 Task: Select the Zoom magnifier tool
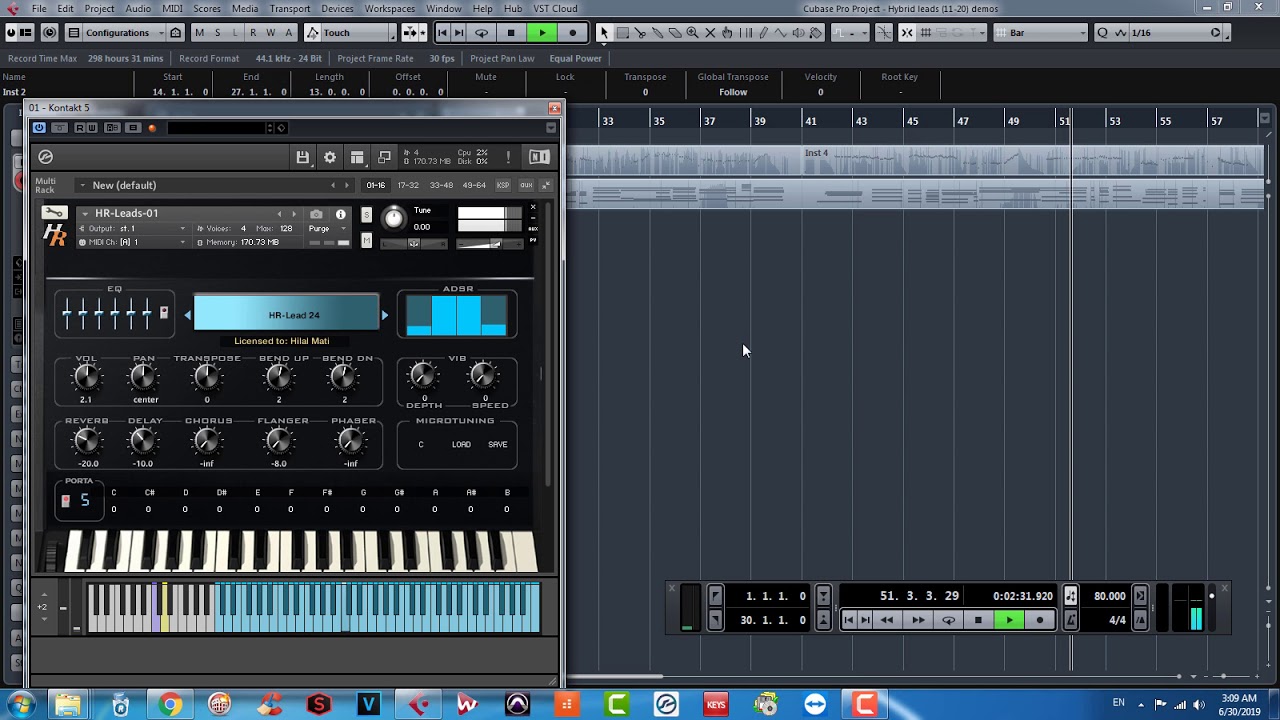[x=692, y=33]
